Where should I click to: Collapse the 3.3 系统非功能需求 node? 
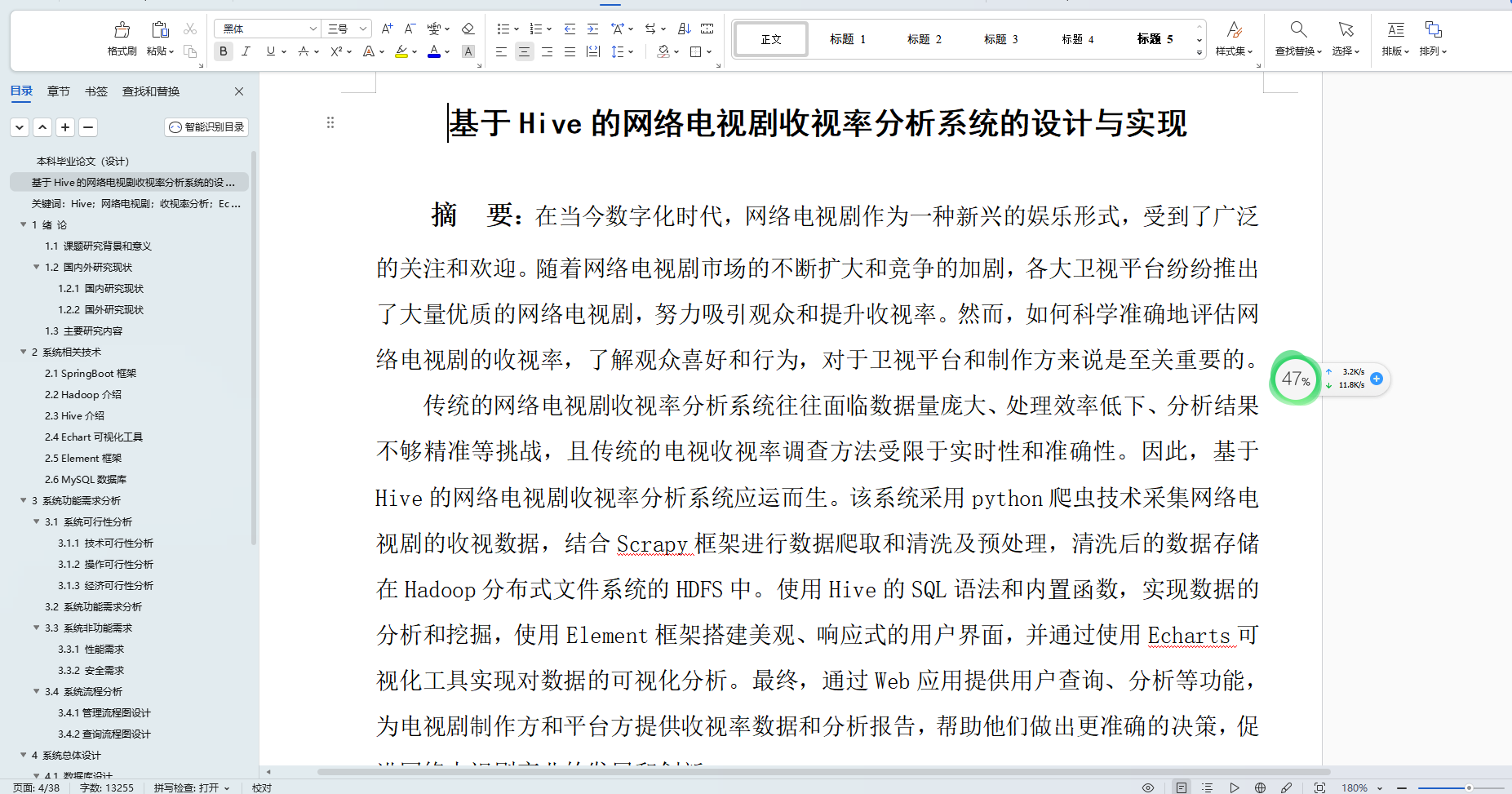tap(37, 628)
